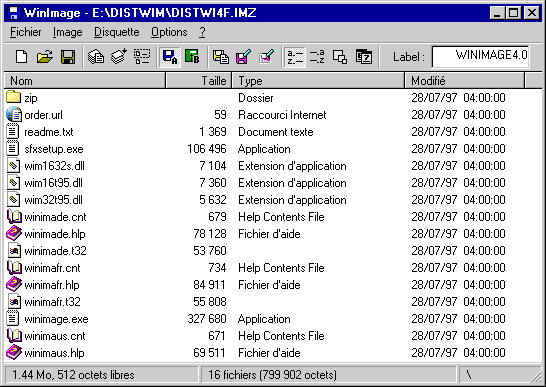Select the winimafr.hlp help icon

coord(14,284)
